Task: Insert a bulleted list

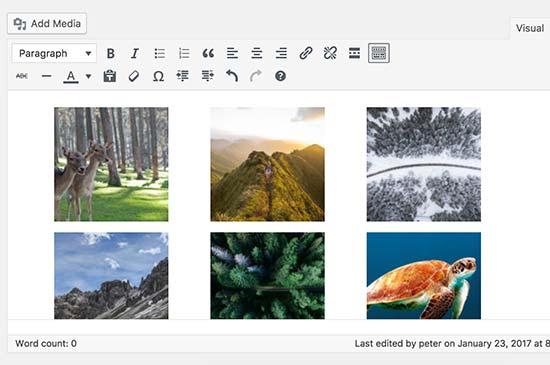Action: point(160,53)
